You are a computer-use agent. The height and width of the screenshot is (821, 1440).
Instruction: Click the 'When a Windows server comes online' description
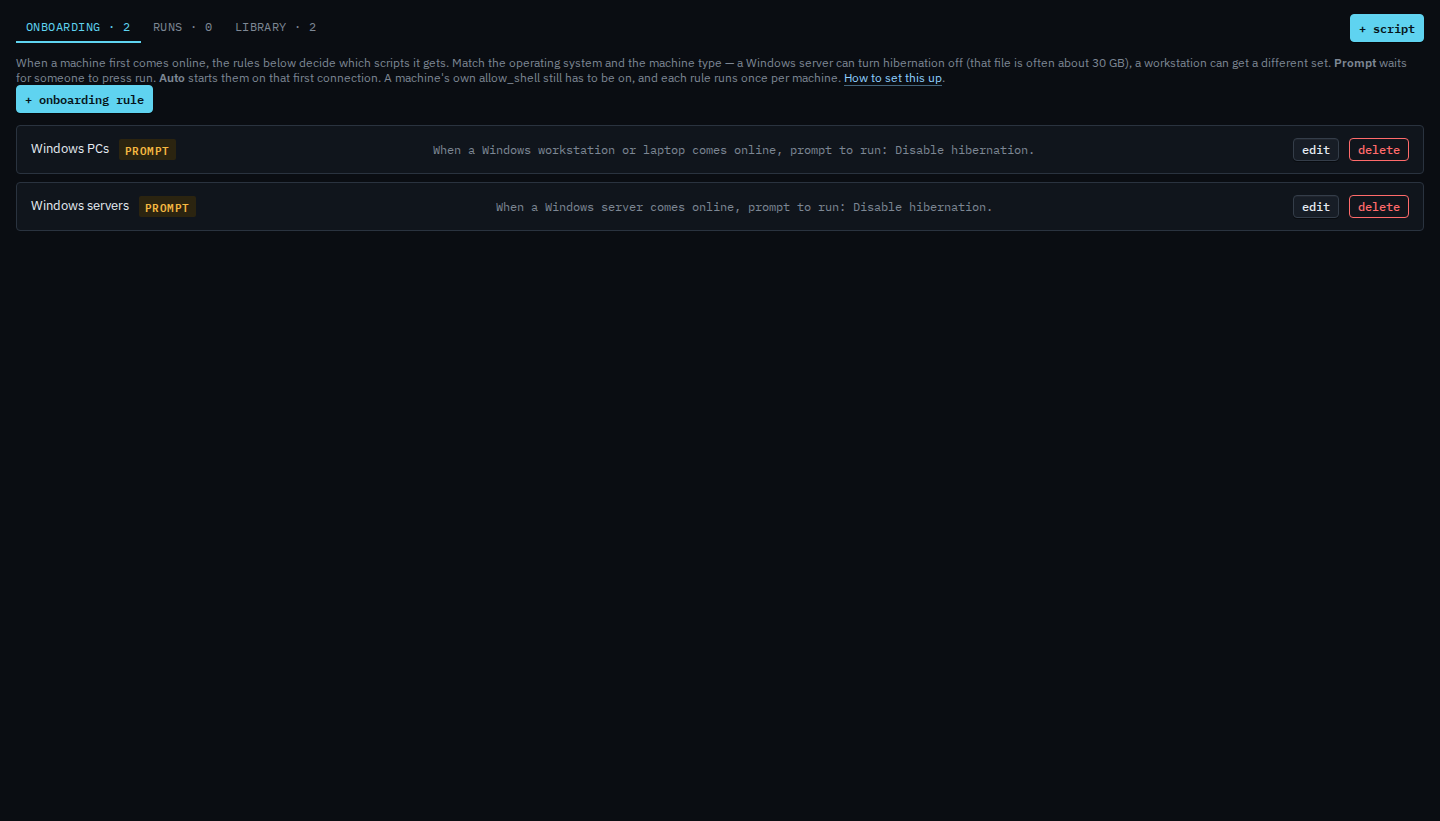pyautogui.click(x=744, y=207)
